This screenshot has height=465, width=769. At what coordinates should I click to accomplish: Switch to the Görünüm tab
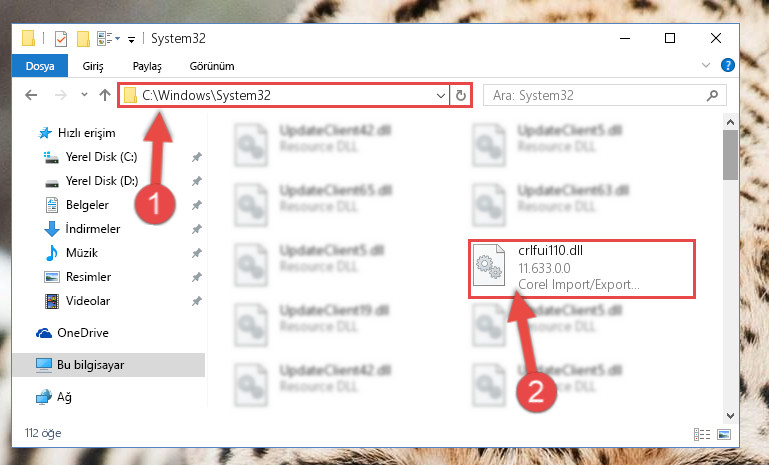click(x=212, y=66)
